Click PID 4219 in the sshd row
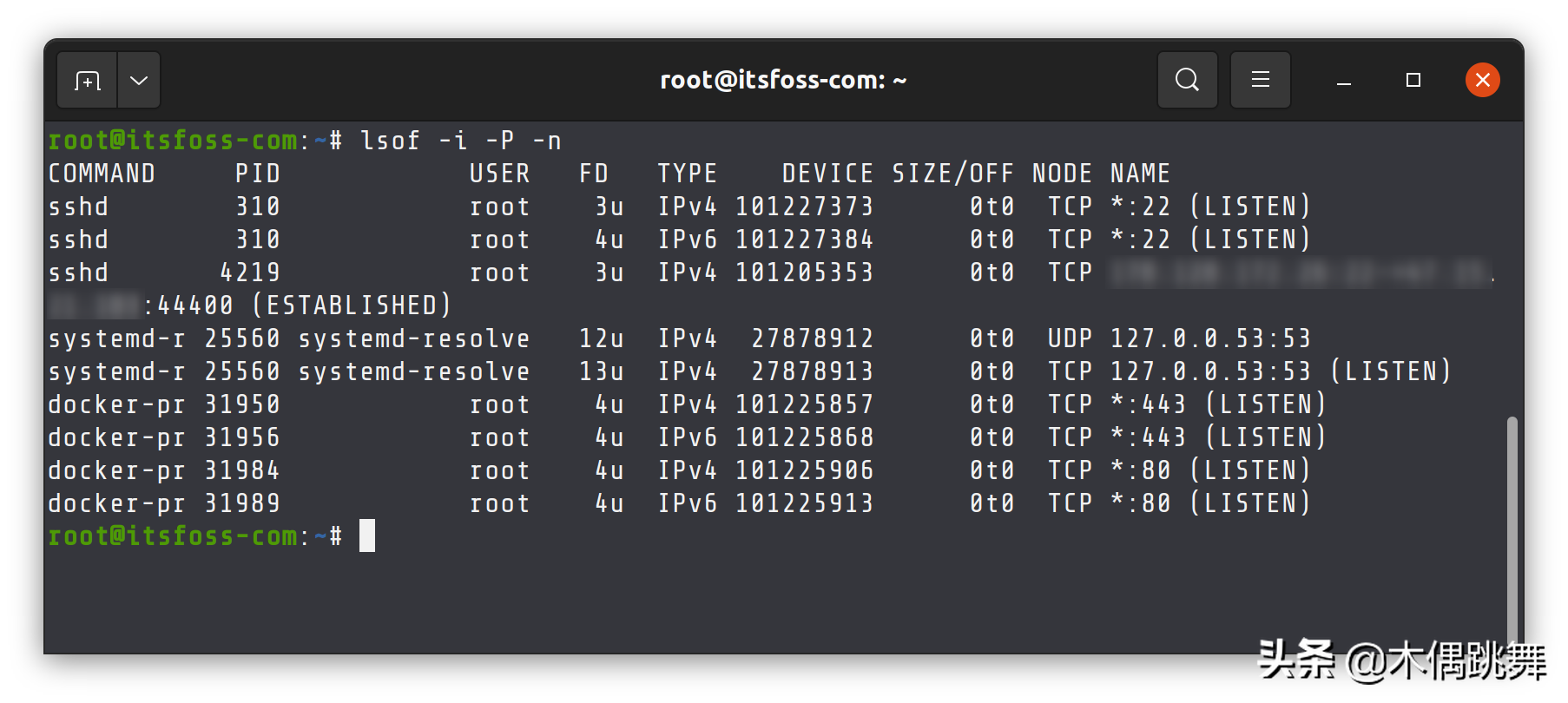Screen dimensions: 1568x703 click(250, 273)
